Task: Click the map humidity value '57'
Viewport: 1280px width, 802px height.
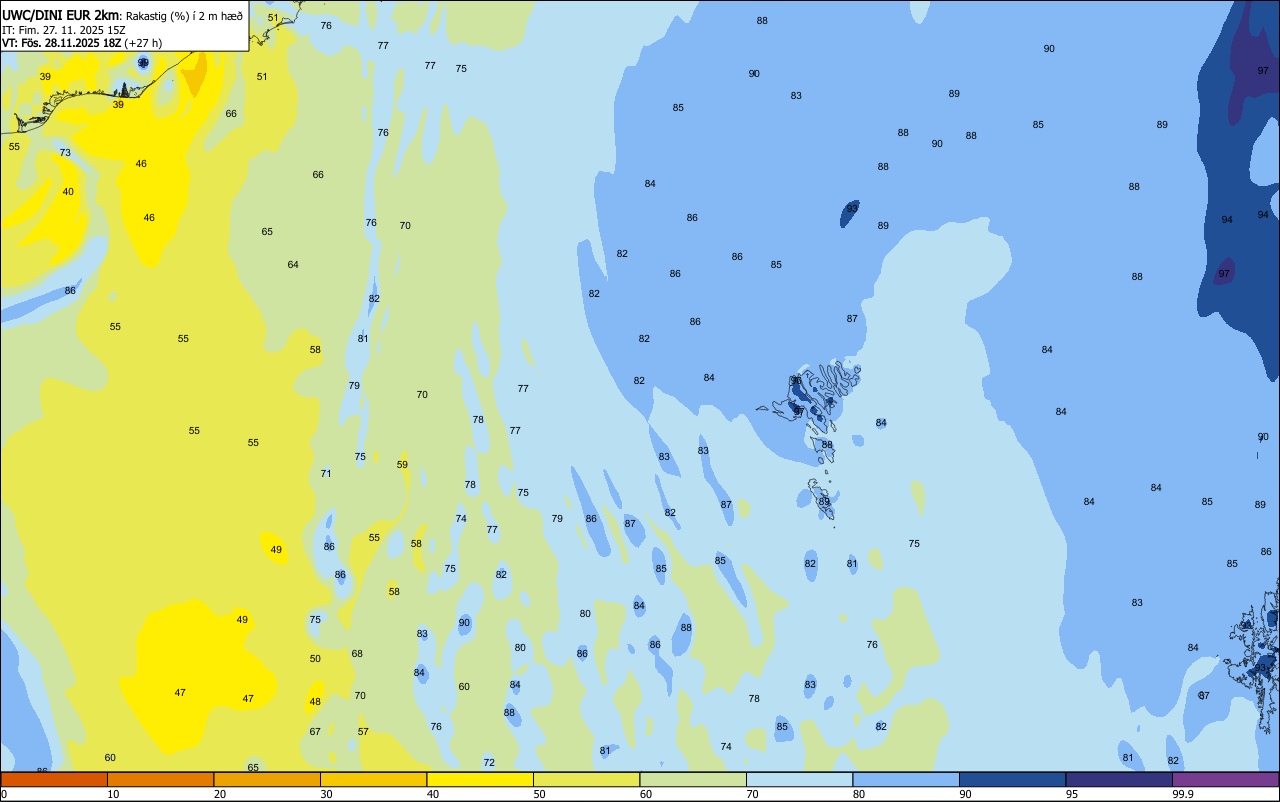Action: [x=363, y=731]
